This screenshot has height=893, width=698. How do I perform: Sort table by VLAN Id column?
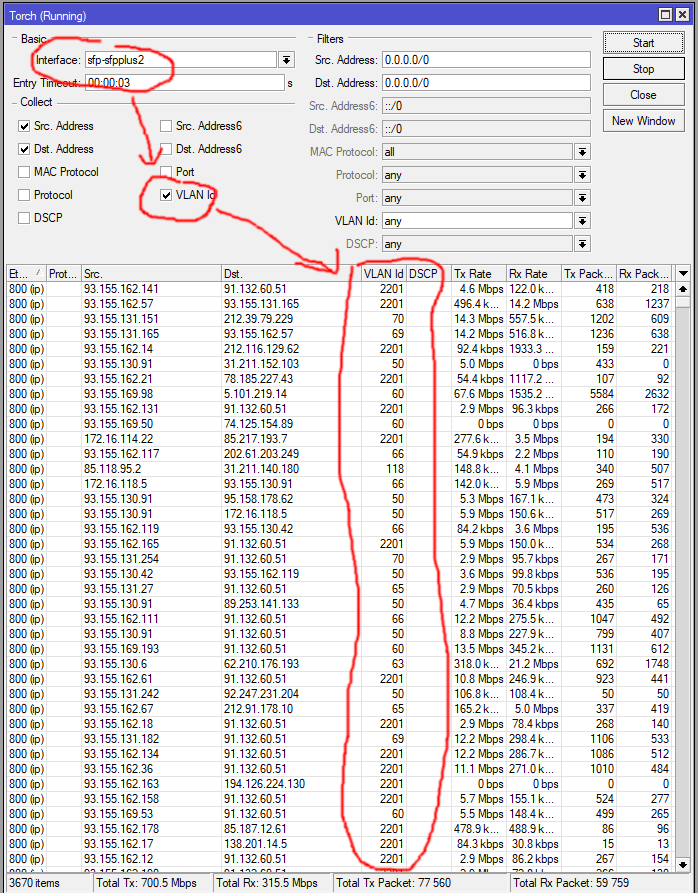(x=383, y=273)
